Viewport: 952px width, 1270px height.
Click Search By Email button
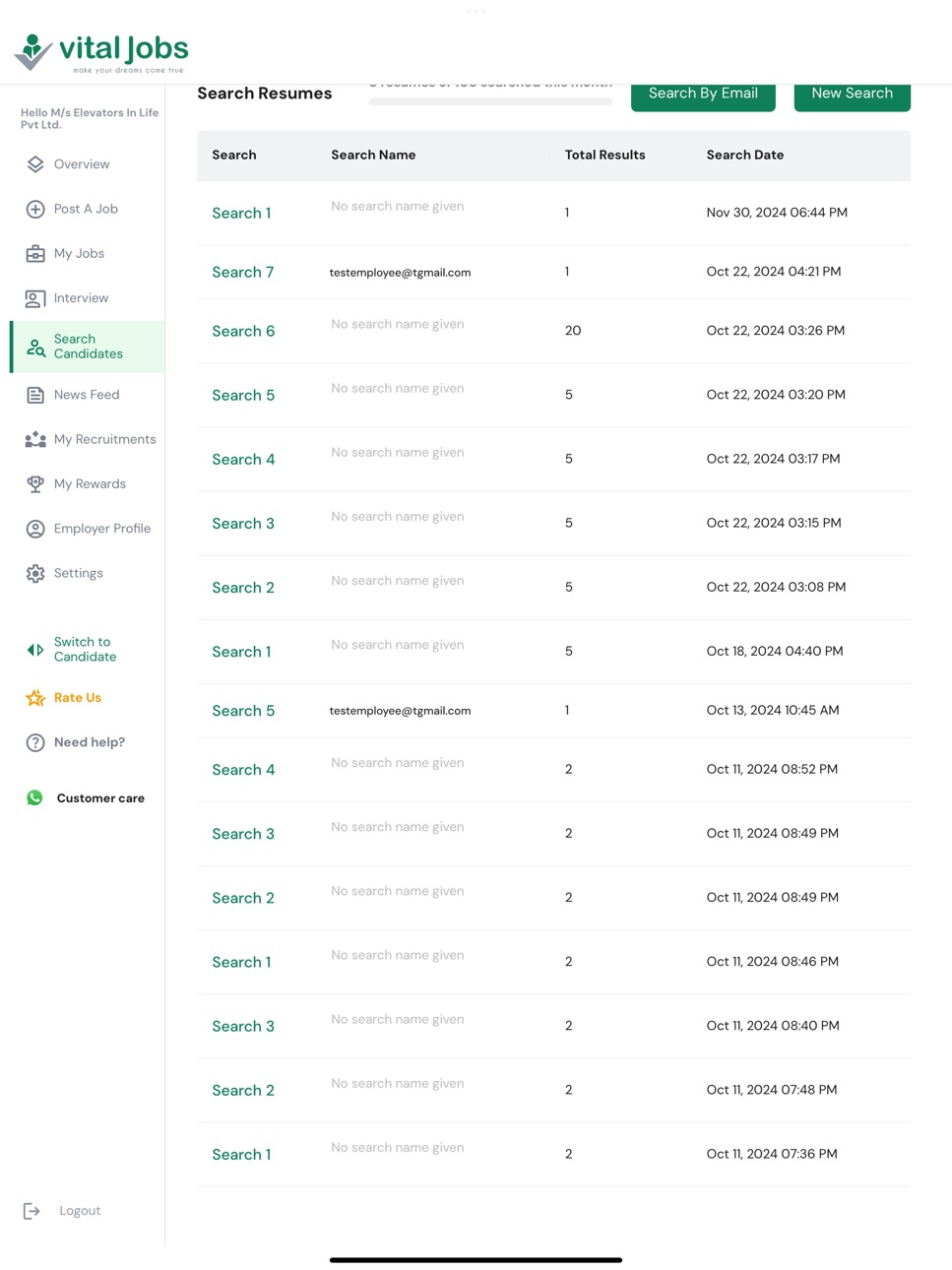[703, 95]
